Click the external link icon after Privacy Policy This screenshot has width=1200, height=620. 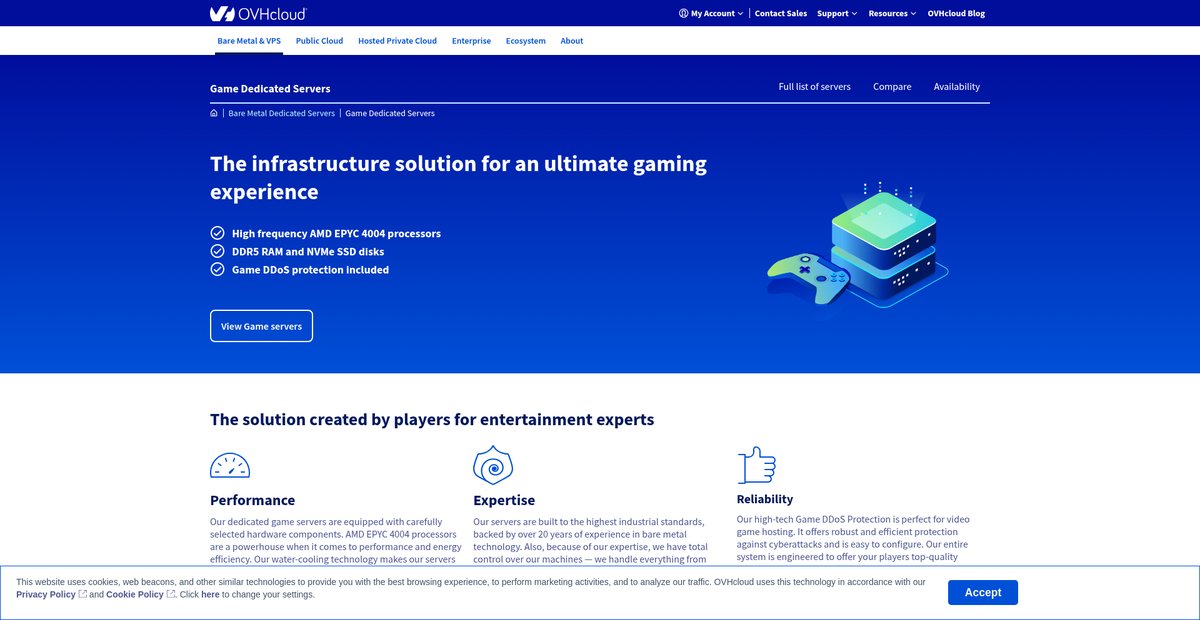(x=83, y=594)
